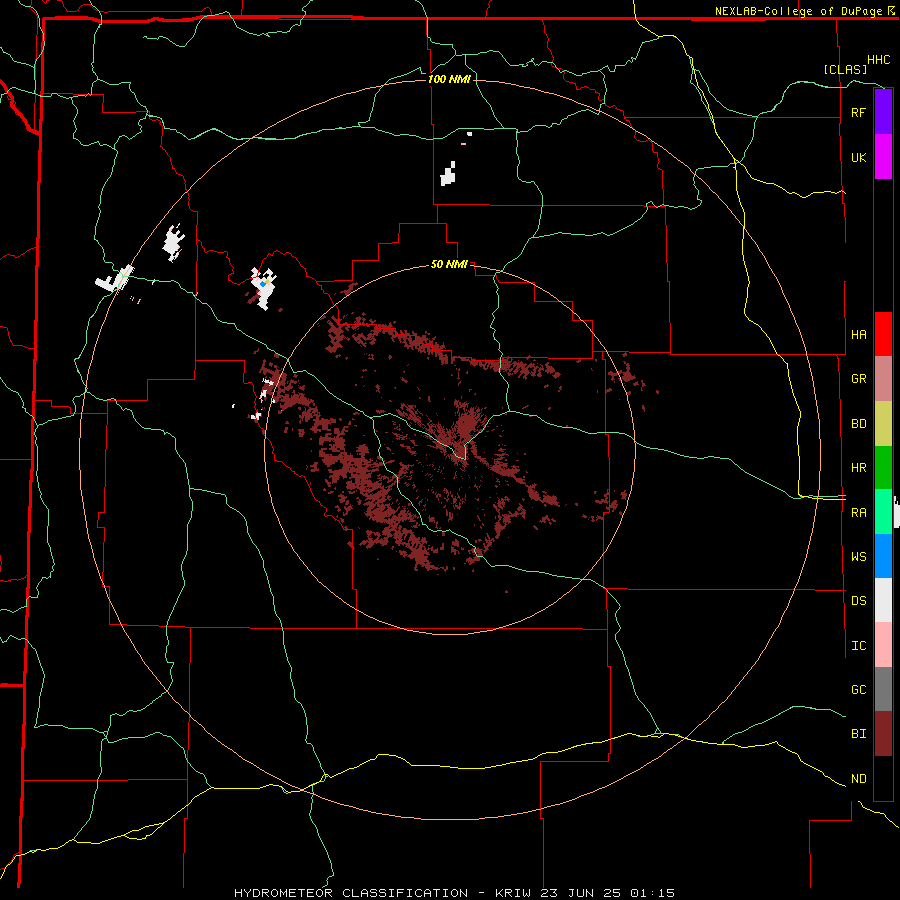Click the RA legend label
Viewport: 900px width, 900px height.
click(x=858, y=513)
